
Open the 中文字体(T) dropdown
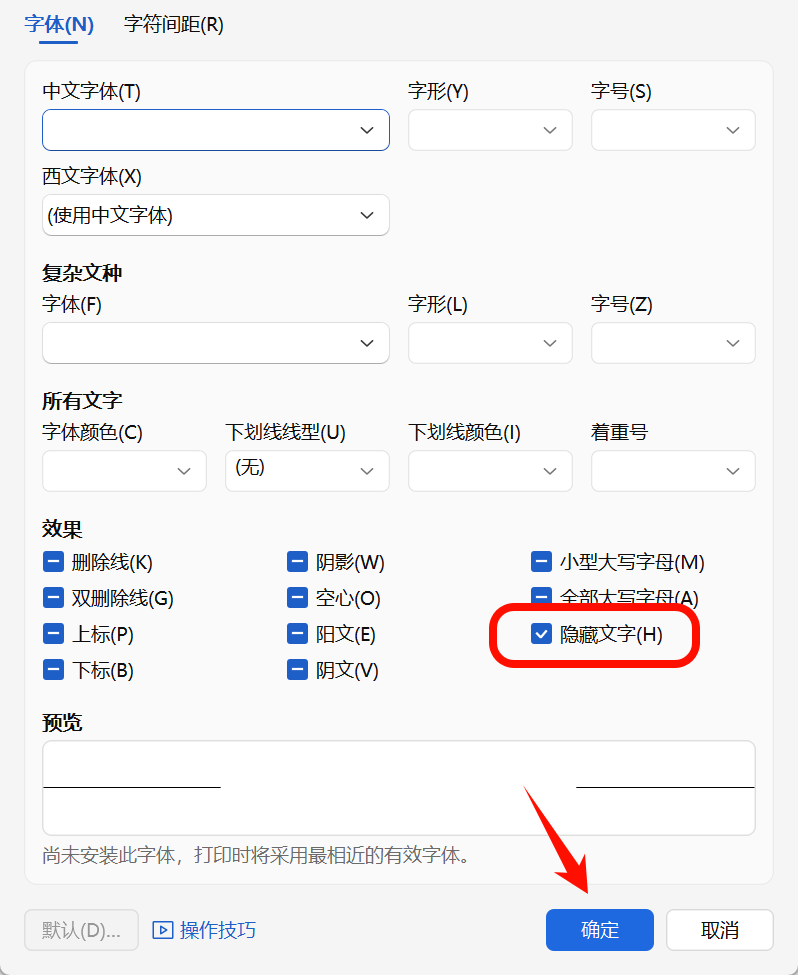(x=216, y=130)
